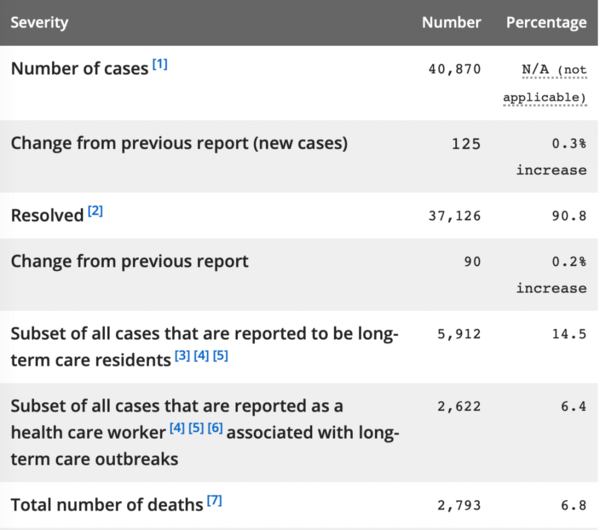Open footnote 5 after health care worker
Image resolution: width=600 pixels, height=530 pixels.
click(x=195, y=429)
